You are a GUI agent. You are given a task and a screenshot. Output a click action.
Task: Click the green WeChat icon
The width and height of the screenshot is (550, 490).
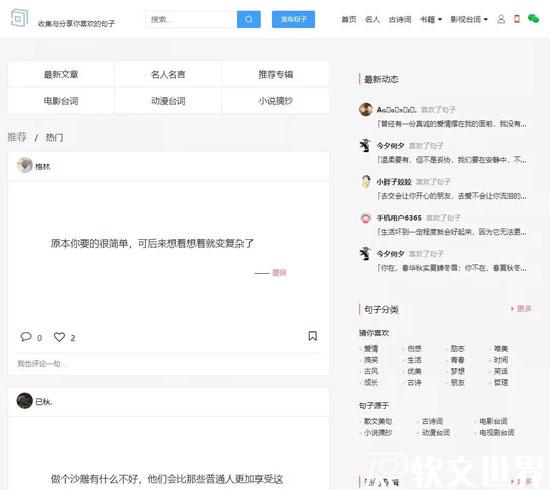(533, 19)
